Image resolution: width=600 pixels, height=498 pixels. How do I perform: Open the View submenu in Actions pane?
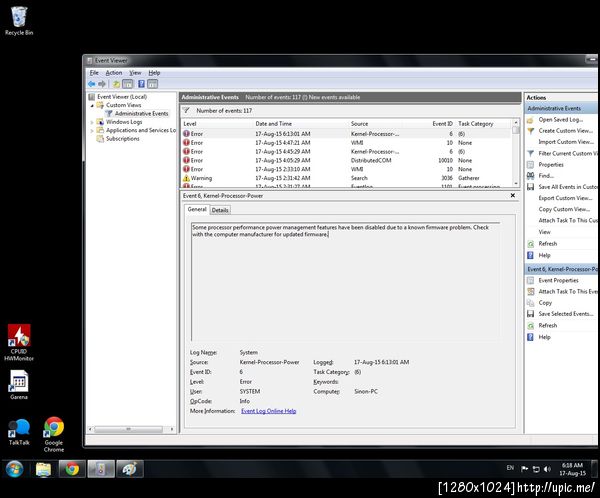pyautogui.click(x=545, y=232)
